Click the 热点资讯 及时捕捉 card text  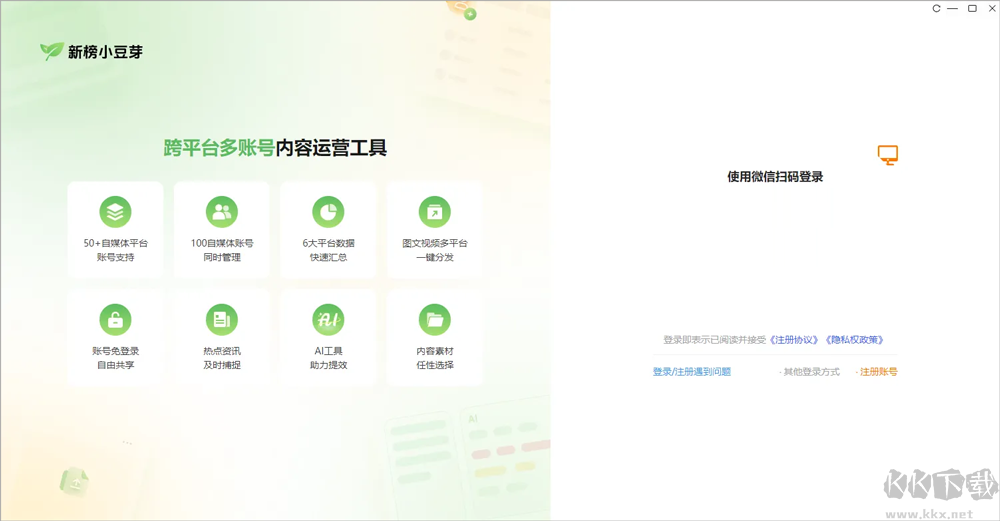tap(222, 358)
